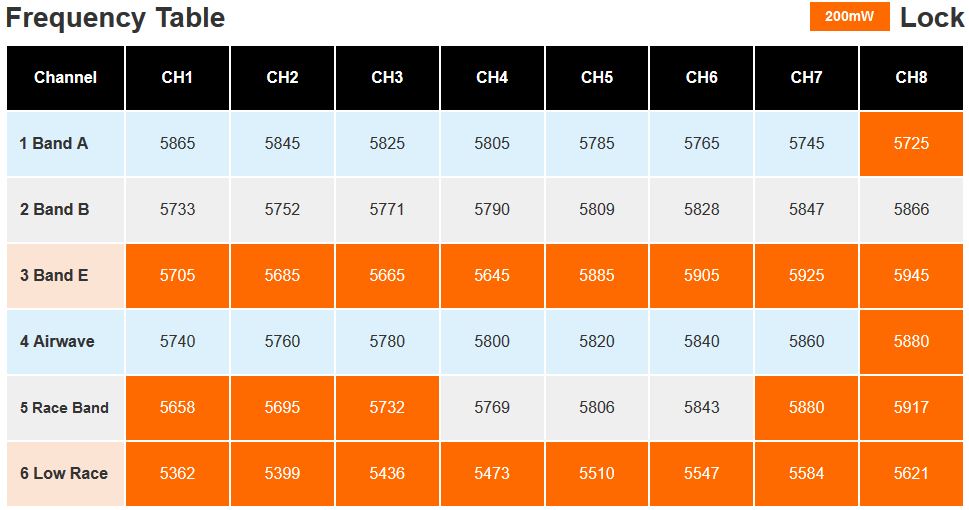Pick frequency 5705 in Band E

[x=177, y=276]
